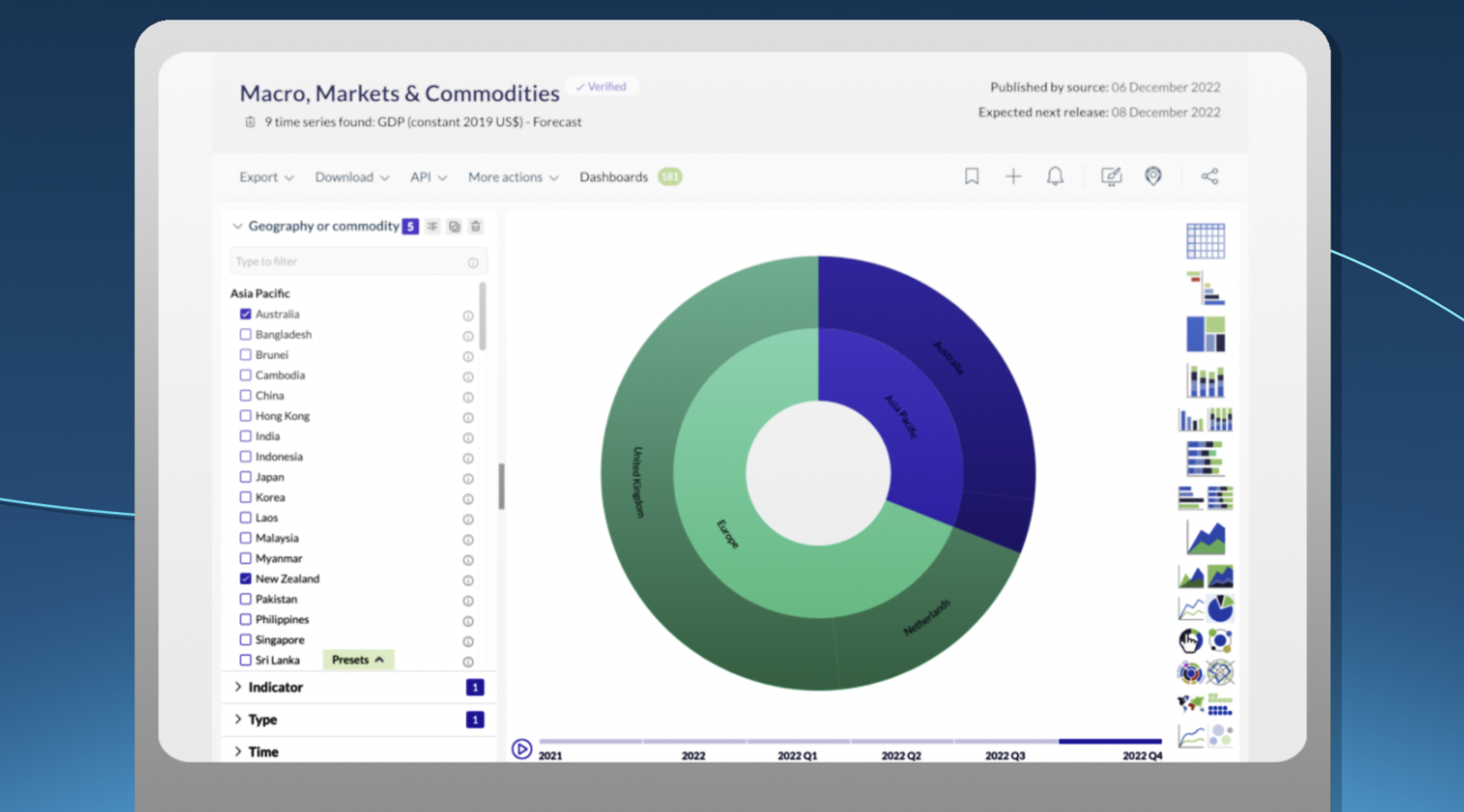Select the small 100% stacked column icon
Image resolution: width=1464 pixels, height=812 pixels.
coord(1220,420)
